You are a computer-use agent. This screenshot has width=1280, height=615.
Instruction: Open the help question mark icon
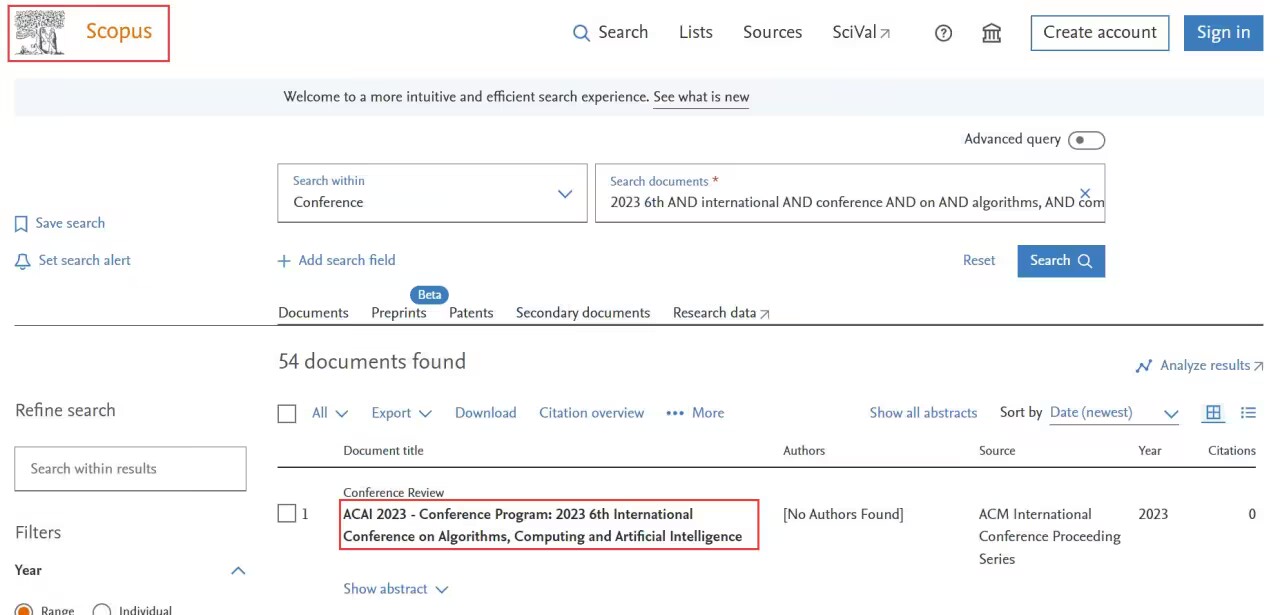(x=943, y=33)
